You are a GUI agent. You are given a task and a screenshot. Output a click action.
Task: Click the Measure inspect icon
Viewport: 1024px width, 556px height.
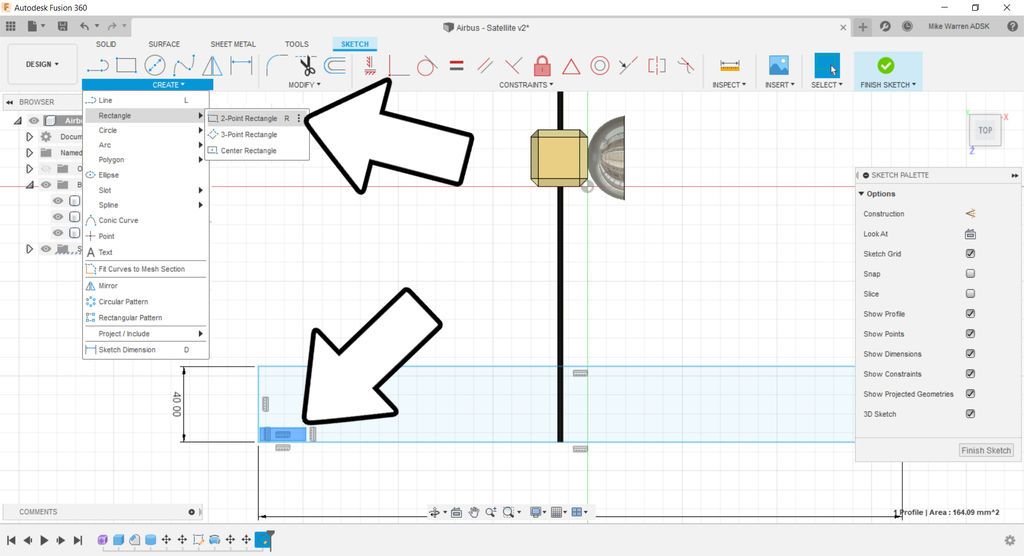click(x=729, y=65)
